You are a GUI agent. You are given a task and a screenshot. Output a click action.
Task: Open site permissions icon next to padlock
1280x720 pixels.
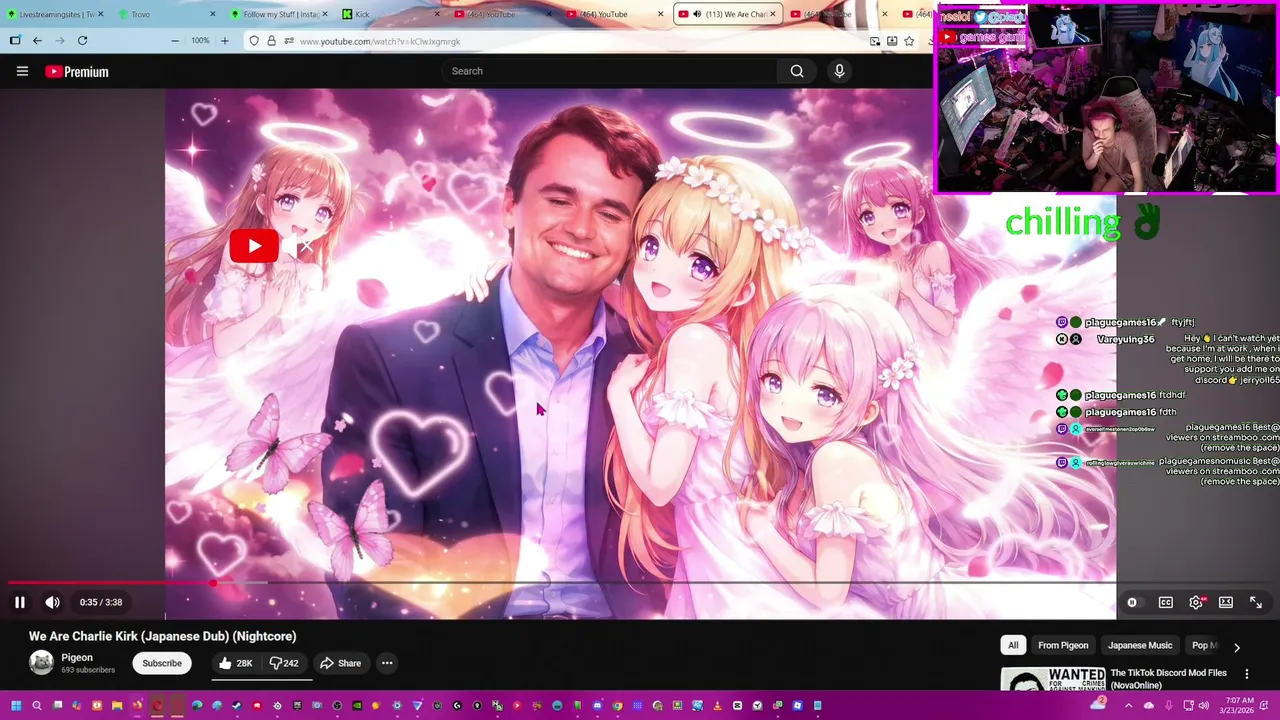click(x=288, y=41)
